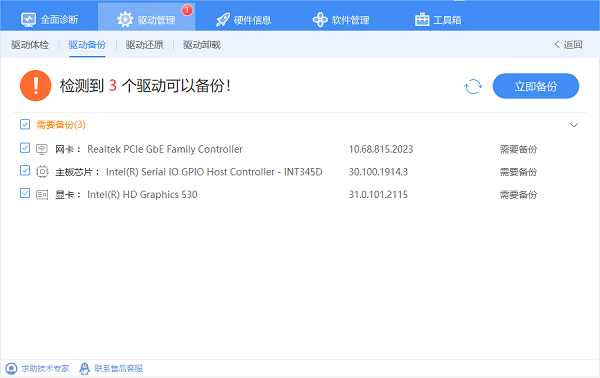600x378 pixels.
Task: Click the 工具箱 toolbox icon
Action: [x=422, y=20]
